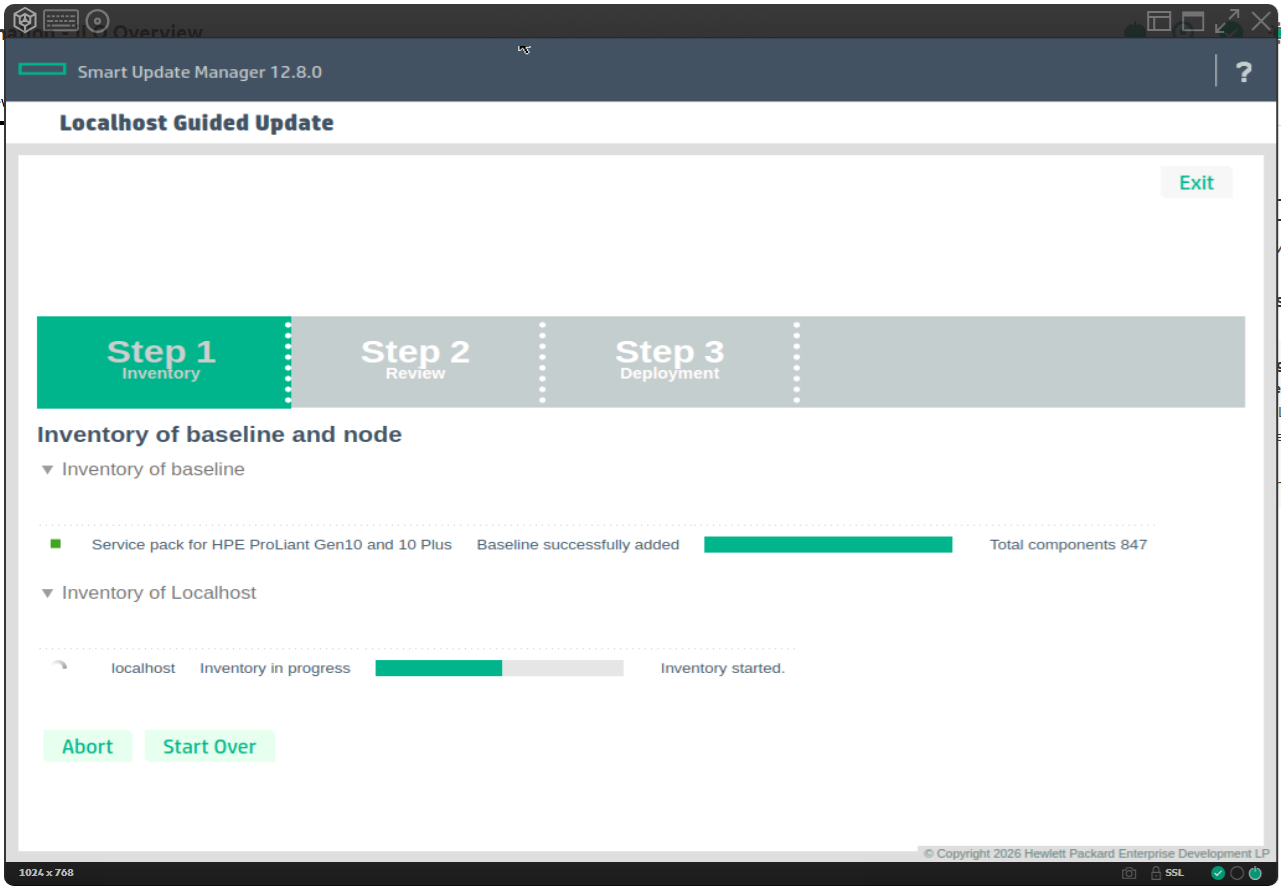The height and width of the screenshot is (888, 1281).
Task: Click the green health checkmark status icon
Action: (1218, 873)
